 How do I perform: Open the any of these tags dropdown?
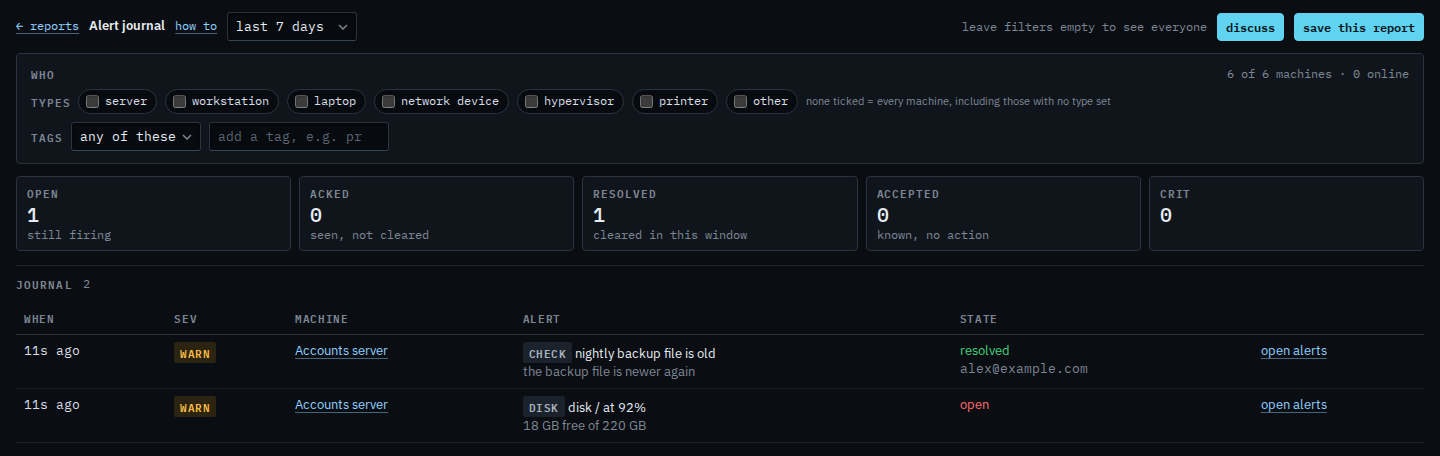point(136,137)
